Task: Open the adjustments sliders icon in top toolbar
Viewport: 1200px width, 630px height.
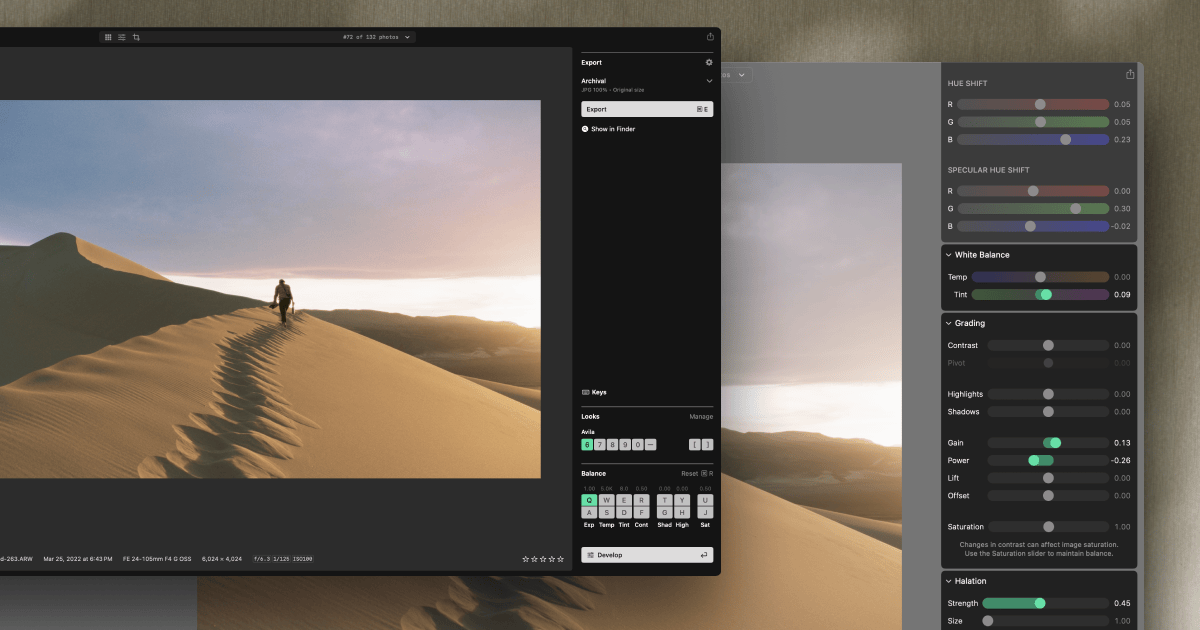Action: (x=122, y=37)
